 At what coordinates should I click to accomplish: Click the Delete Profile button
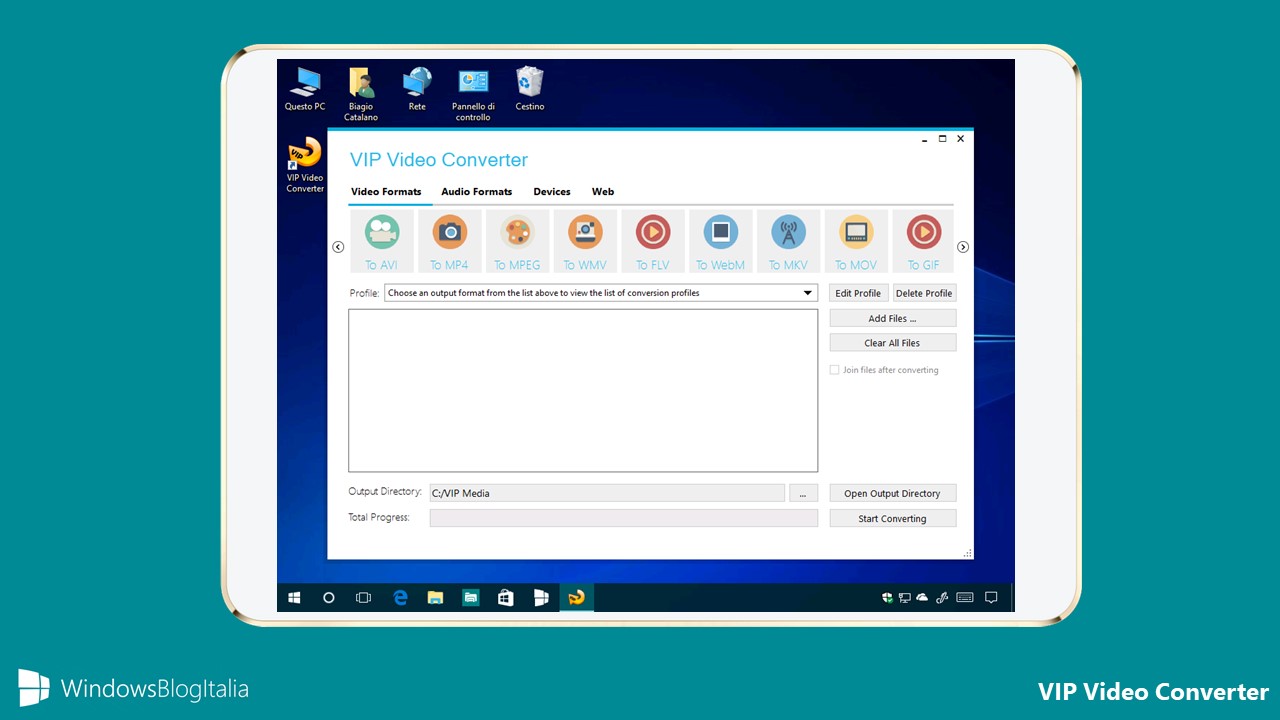[x=924, y=293]
